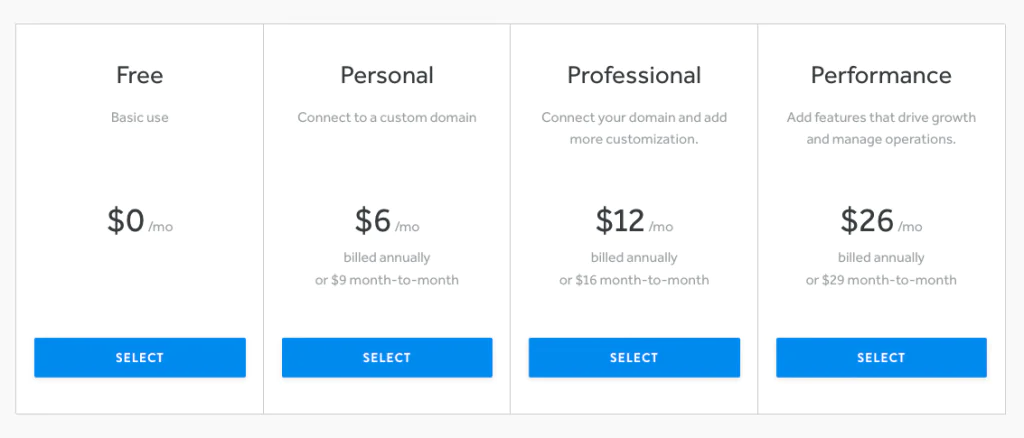Click SELECT button under Professional plan
The width and height of the screenshot is (1024, 438).
(x=634, y=357)
